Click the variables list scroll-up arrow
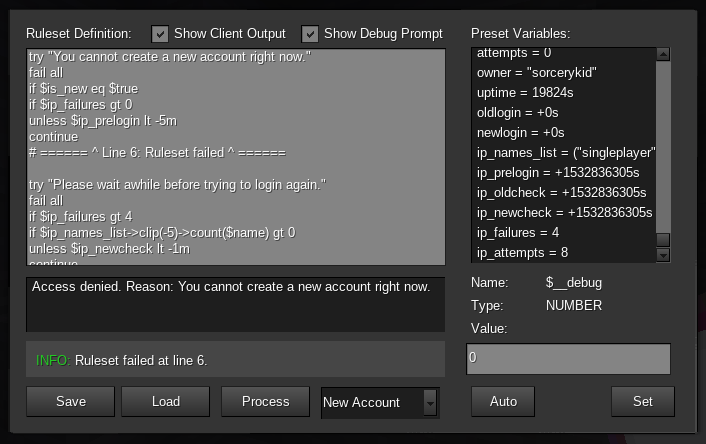This screenshot has height=444, width=706. (663, 54)
